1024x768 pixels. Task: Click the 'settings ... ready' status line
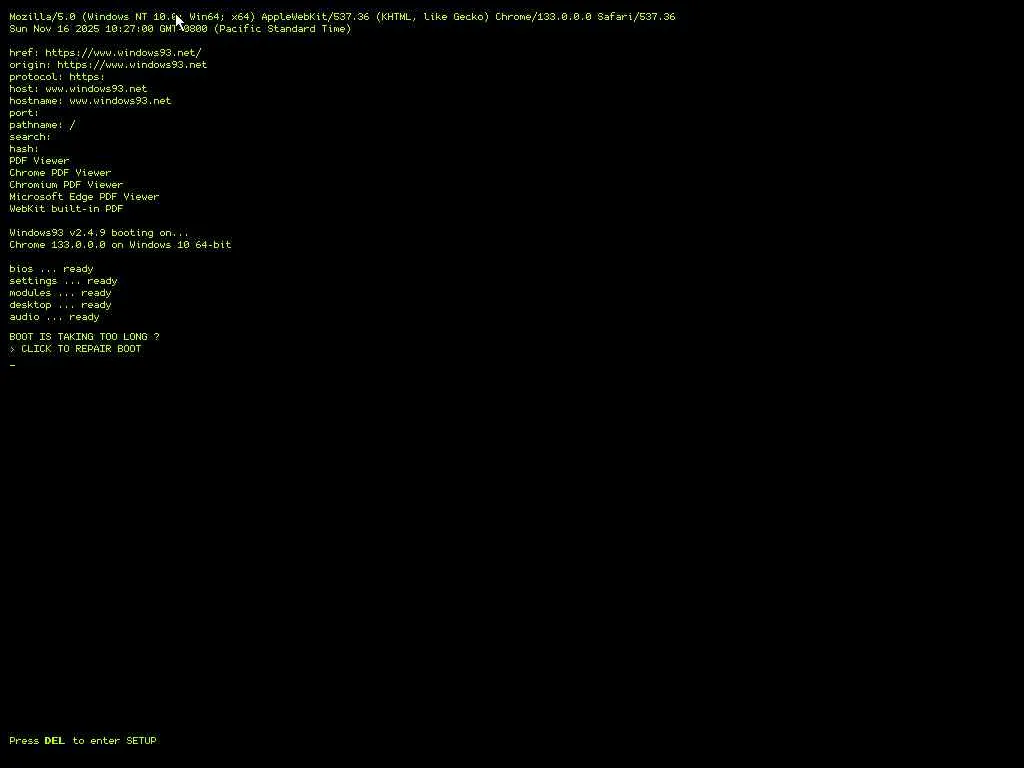63,281
